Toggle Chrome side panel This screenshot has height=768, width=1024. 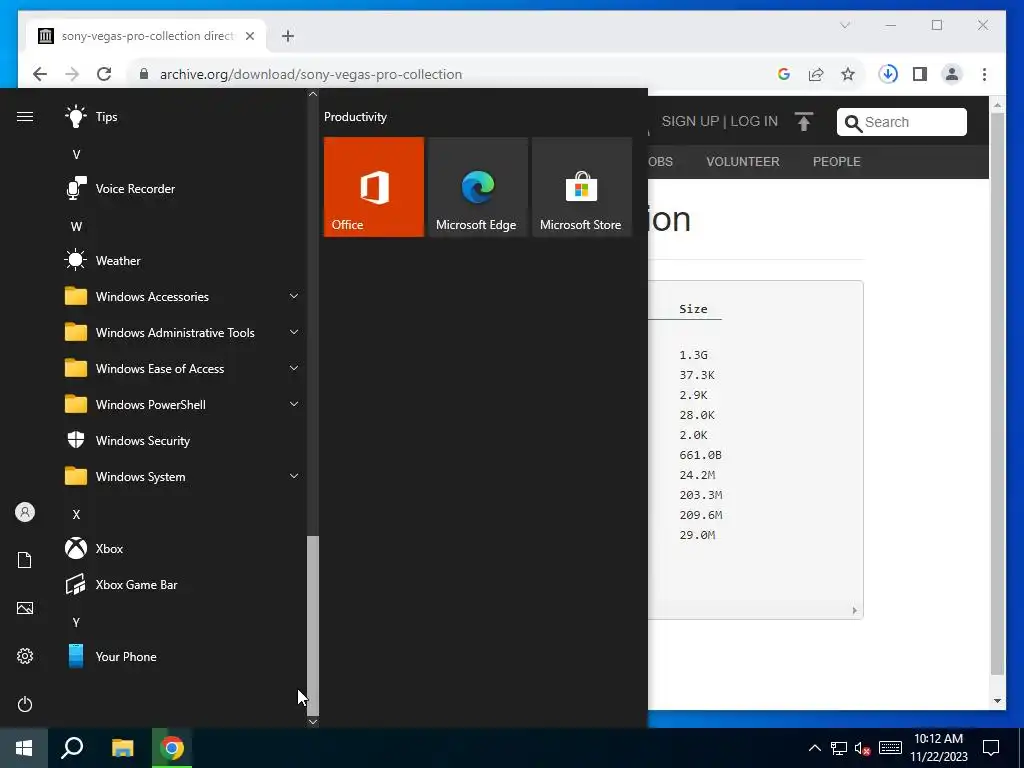tap(920, 74)
